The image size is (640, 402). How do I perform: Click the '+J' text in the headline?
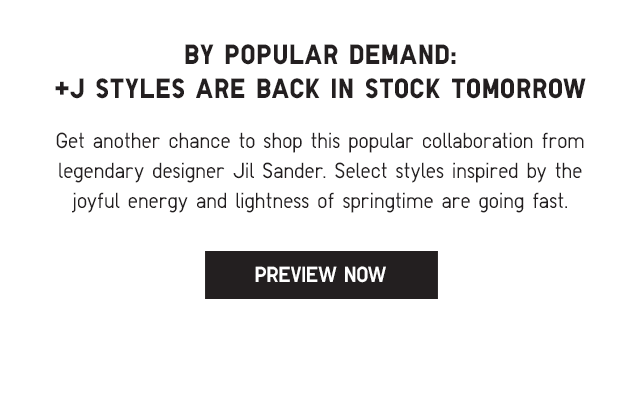pos(70,89)
